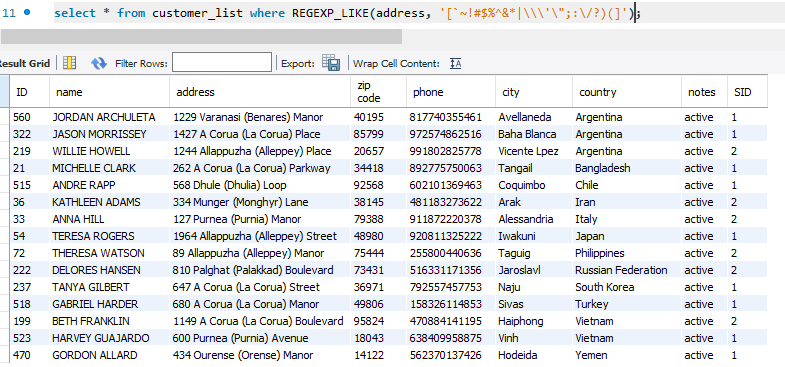Click city cell Coquimbo
Screen dimensions: 785x367
pos(521,185)
